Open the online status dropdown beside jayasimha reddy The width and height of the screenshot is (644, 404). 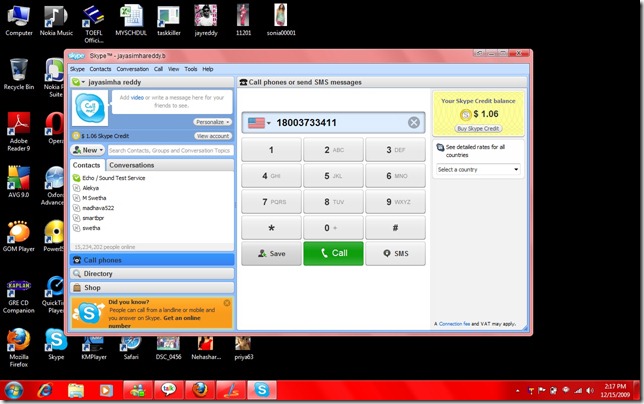click(78, 82)
